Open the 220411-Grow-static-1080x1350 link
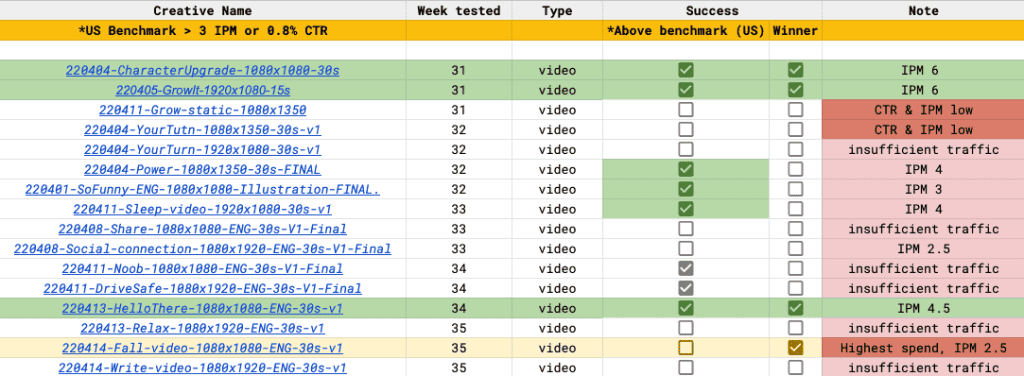Image resolution: width=1024 pixels, height=376 pixels. [x=202, y=110]
